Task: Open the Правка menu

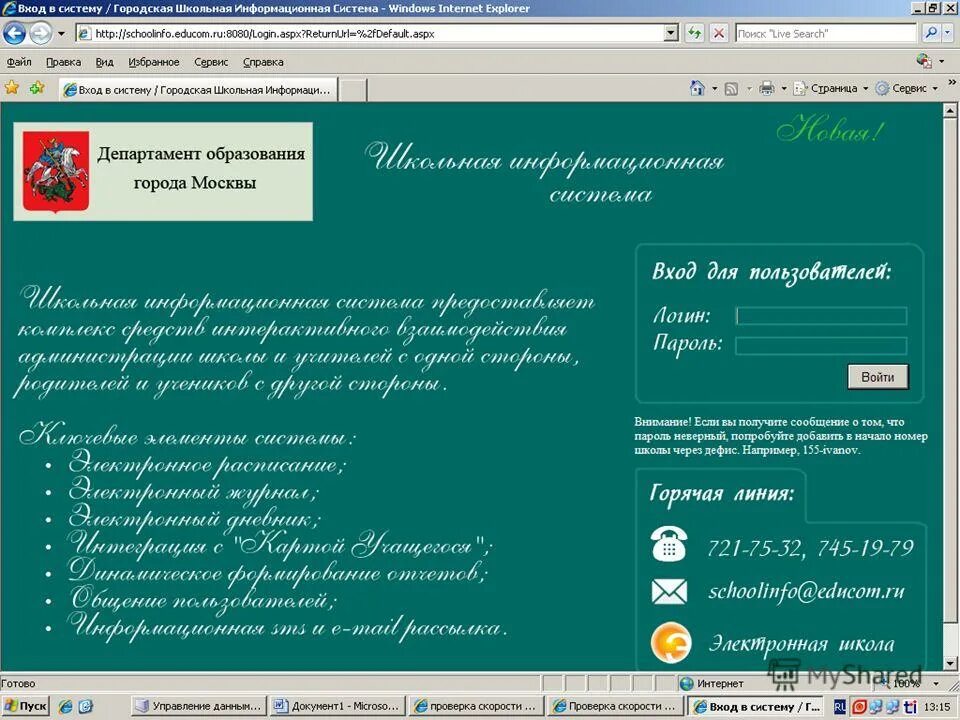Action: point(63,62)
